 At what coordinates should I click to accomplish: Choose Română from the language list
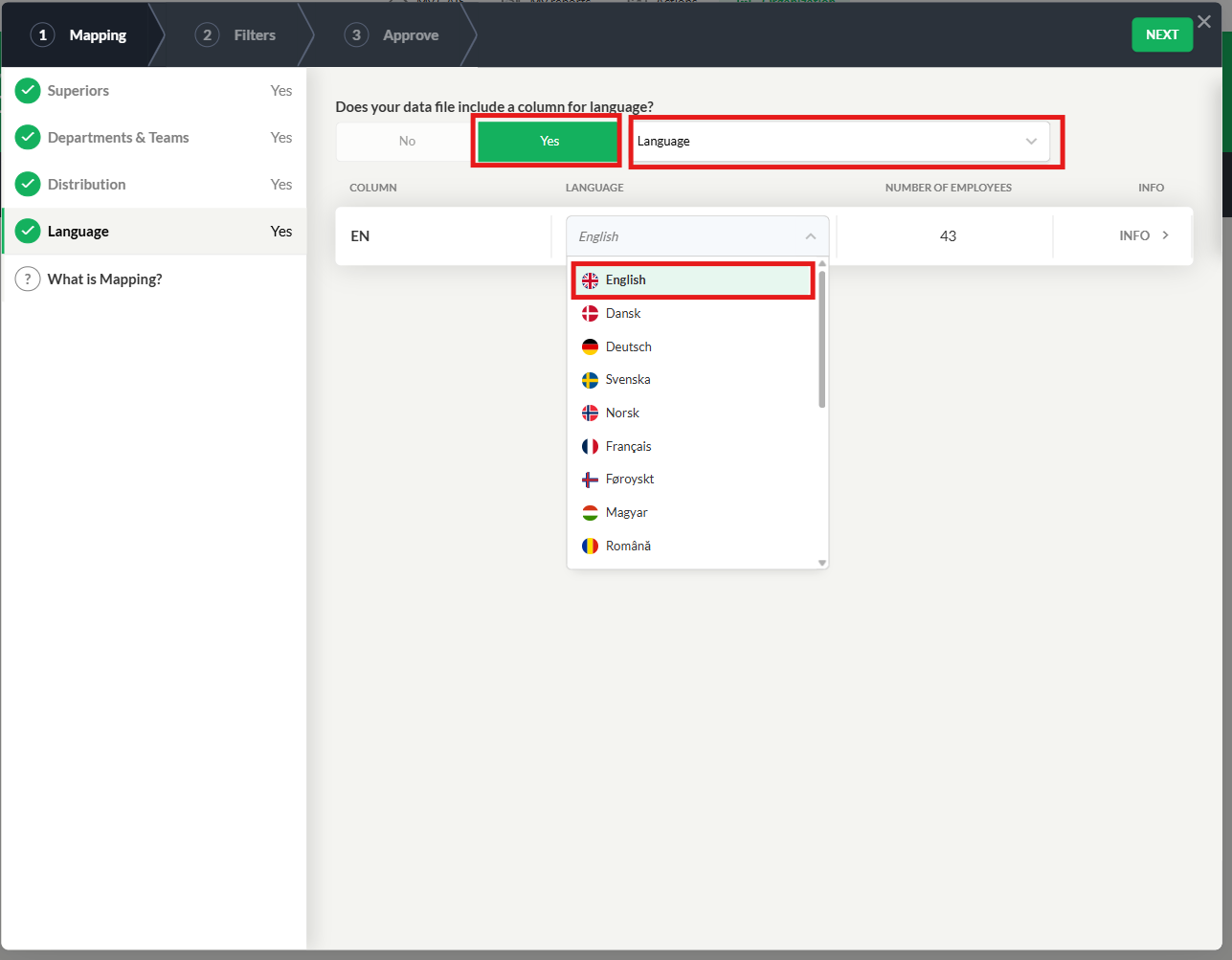(x=693, y=546)
